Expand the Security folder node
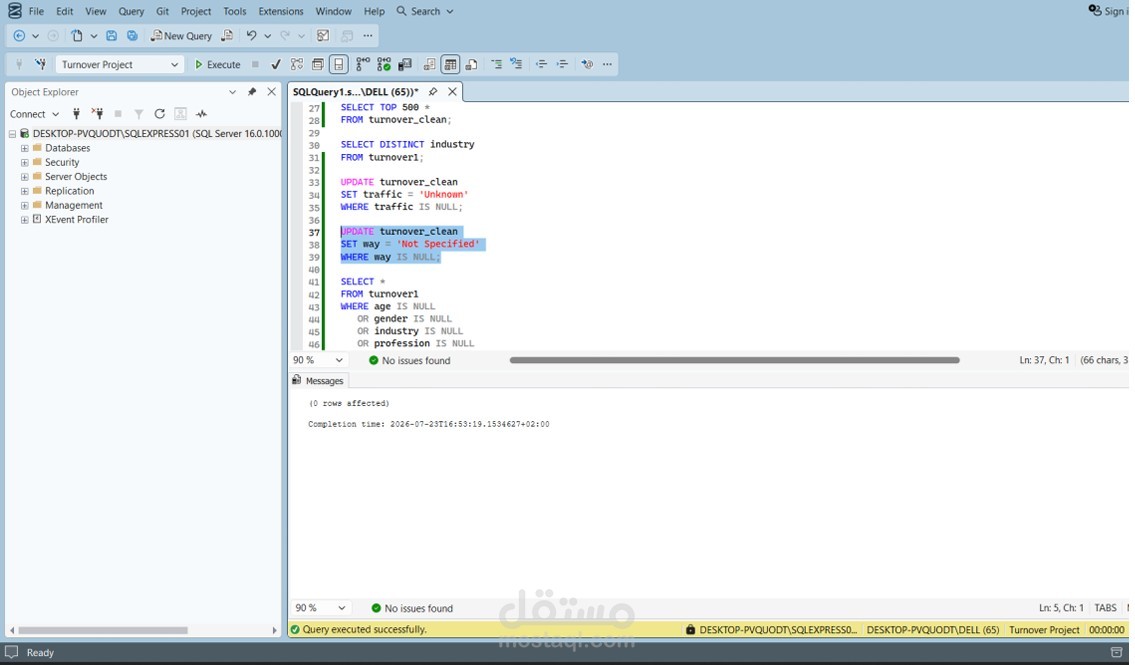This screenshot has width=1135, height=665. click(25, 163)
